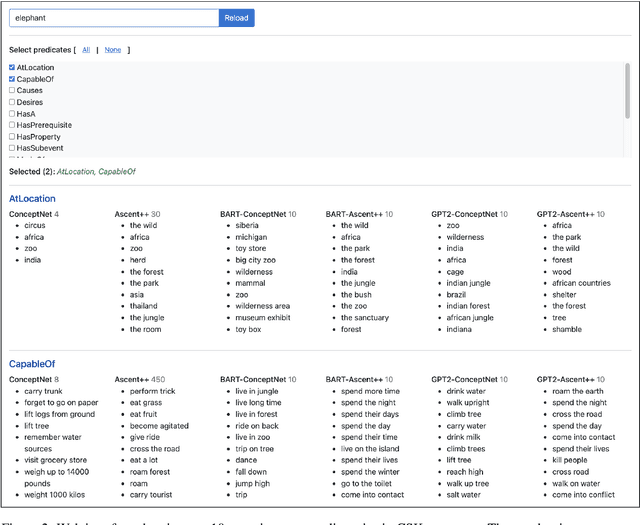Open the AtLocation section heading
The width and height of the screenshot is (640, 525).
(x=32, y=199)
